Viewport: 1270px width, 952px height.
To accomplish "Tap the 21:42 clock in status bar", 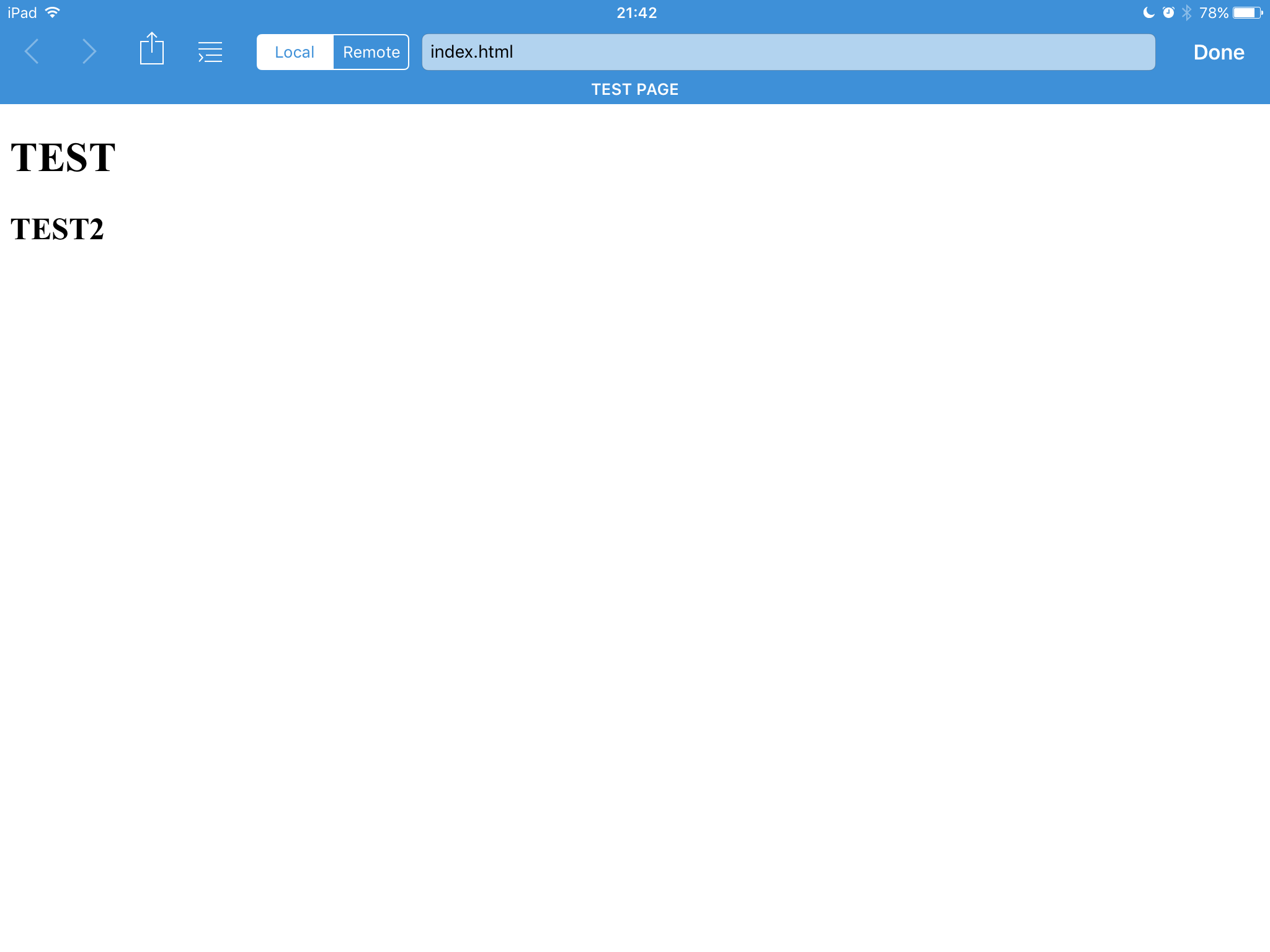I will pyautogui.click(x=636, y=12).
